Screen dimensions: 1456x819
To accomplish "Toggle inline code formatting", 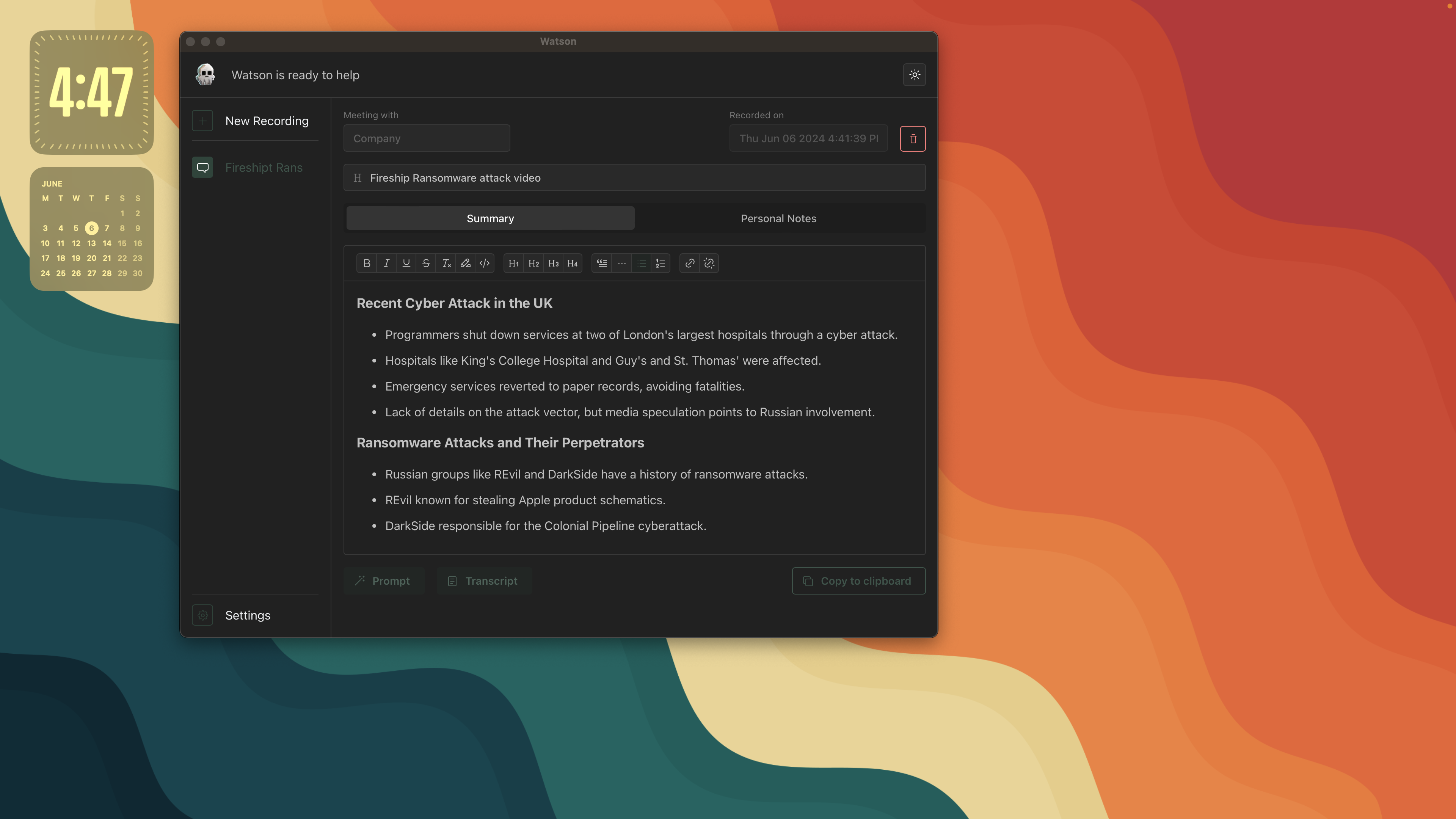I will (485, 264).
